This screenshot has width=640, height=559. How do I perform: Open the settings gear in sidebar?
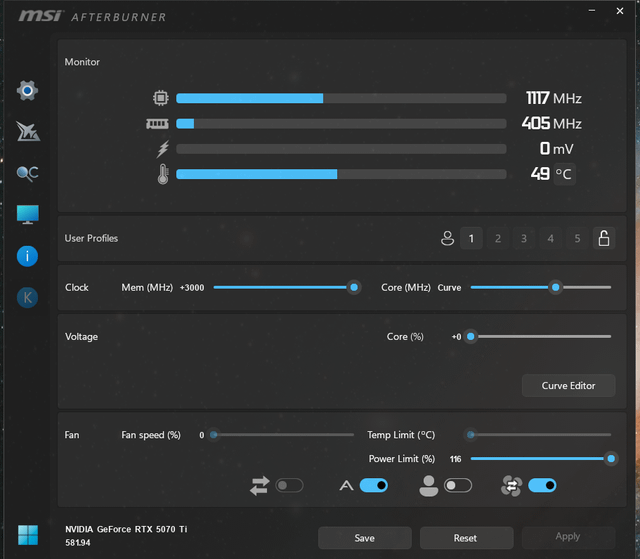pyautogui.click(x=27, y=90)
